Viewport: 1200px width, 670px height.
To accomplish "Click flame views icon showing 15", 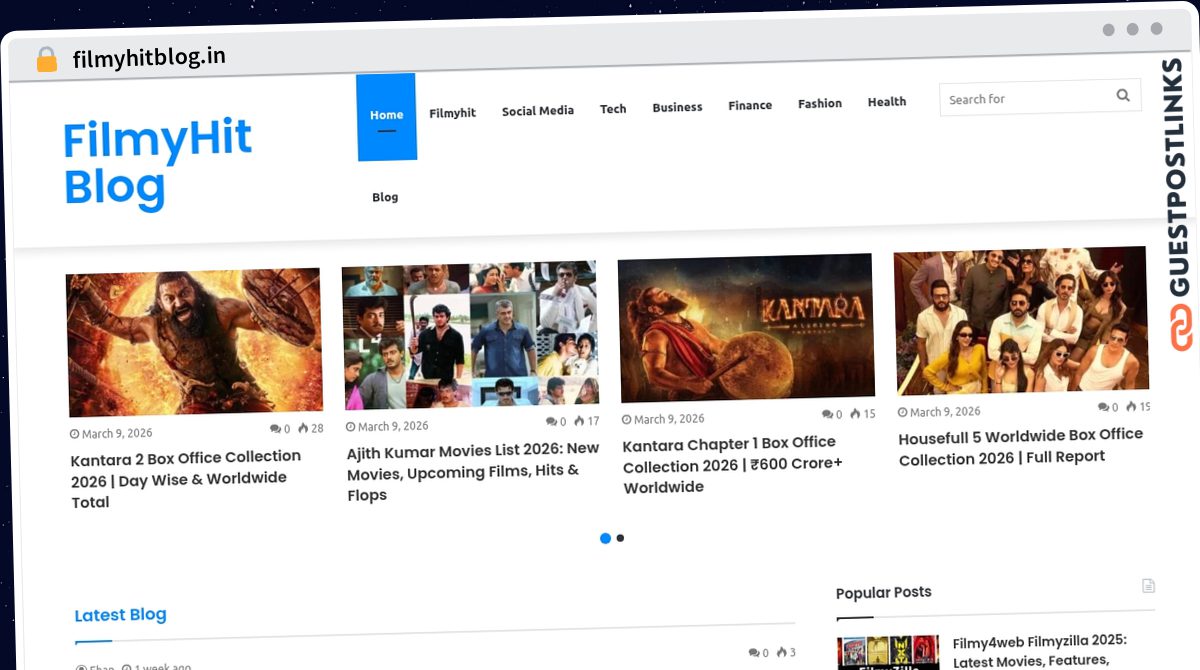I will pyautogui.click(x=855, y=413).
